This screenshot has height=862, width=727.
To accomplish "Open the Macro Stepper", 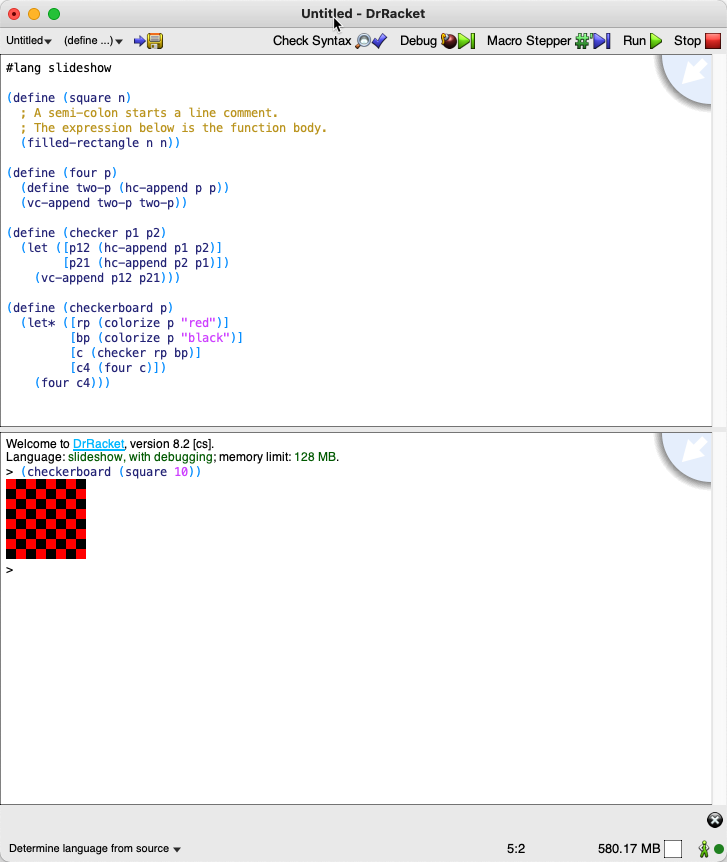I will (x=547, y=41).
